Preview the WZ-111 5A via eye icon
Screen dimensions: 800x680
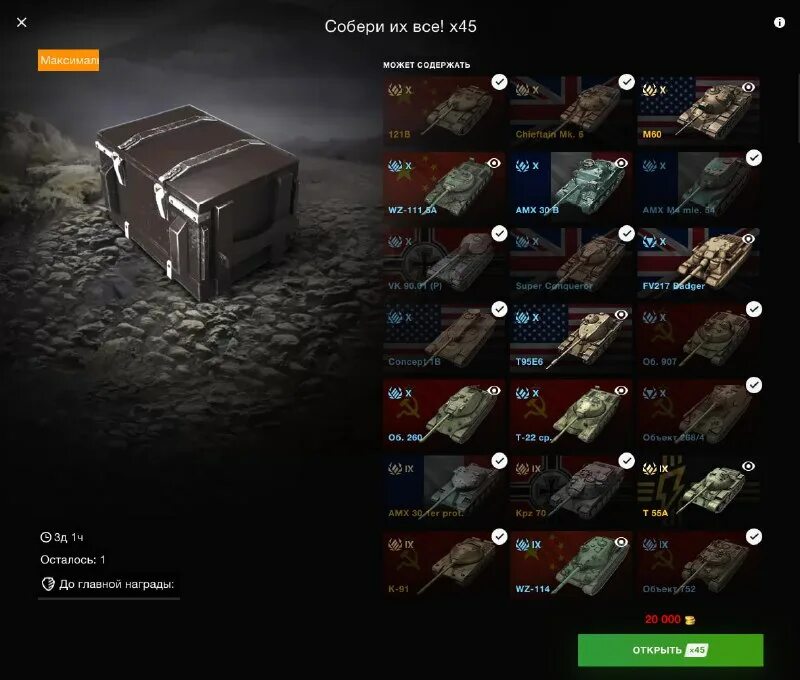coord(493,163)
